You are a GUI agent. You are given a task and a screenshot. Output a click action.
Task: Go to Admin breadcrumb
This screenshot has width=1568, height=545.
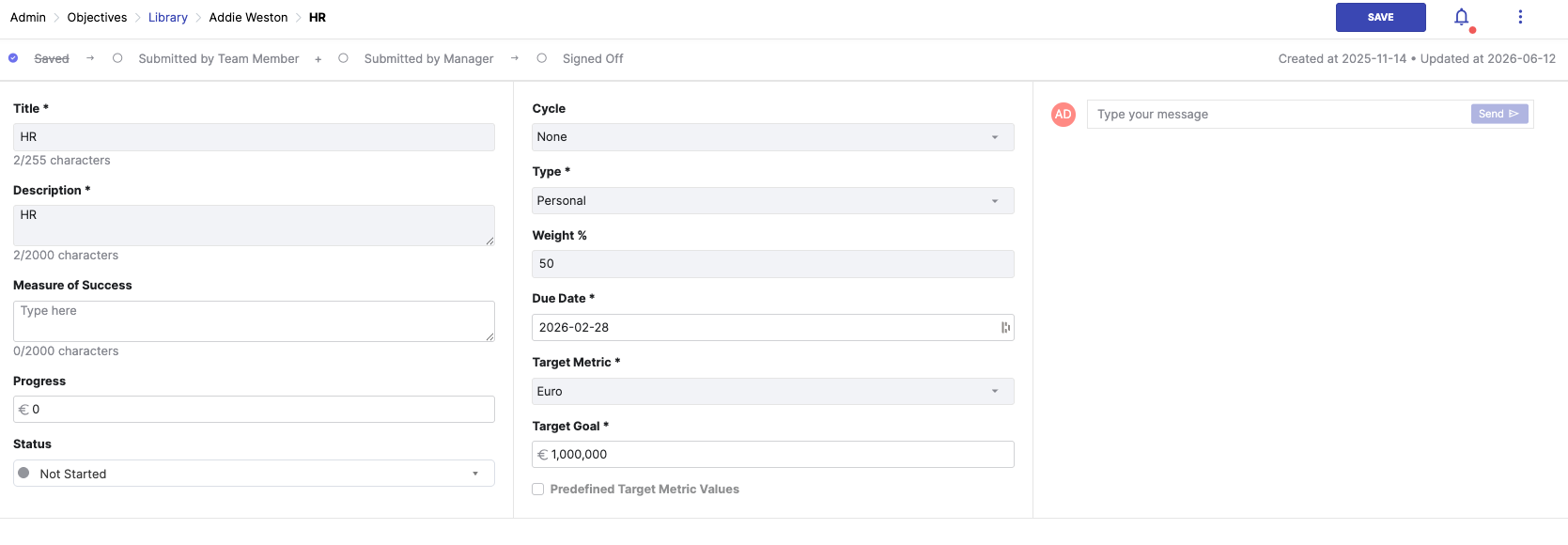28,17
